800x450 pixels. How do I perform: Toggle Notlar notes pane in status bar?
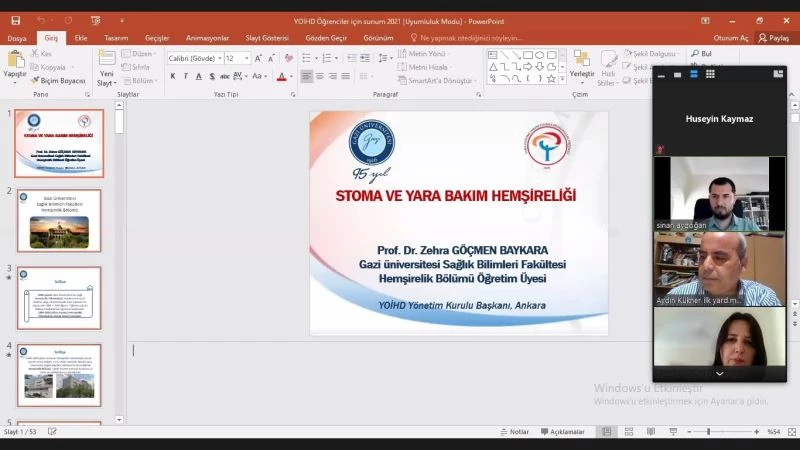(515, 432)
